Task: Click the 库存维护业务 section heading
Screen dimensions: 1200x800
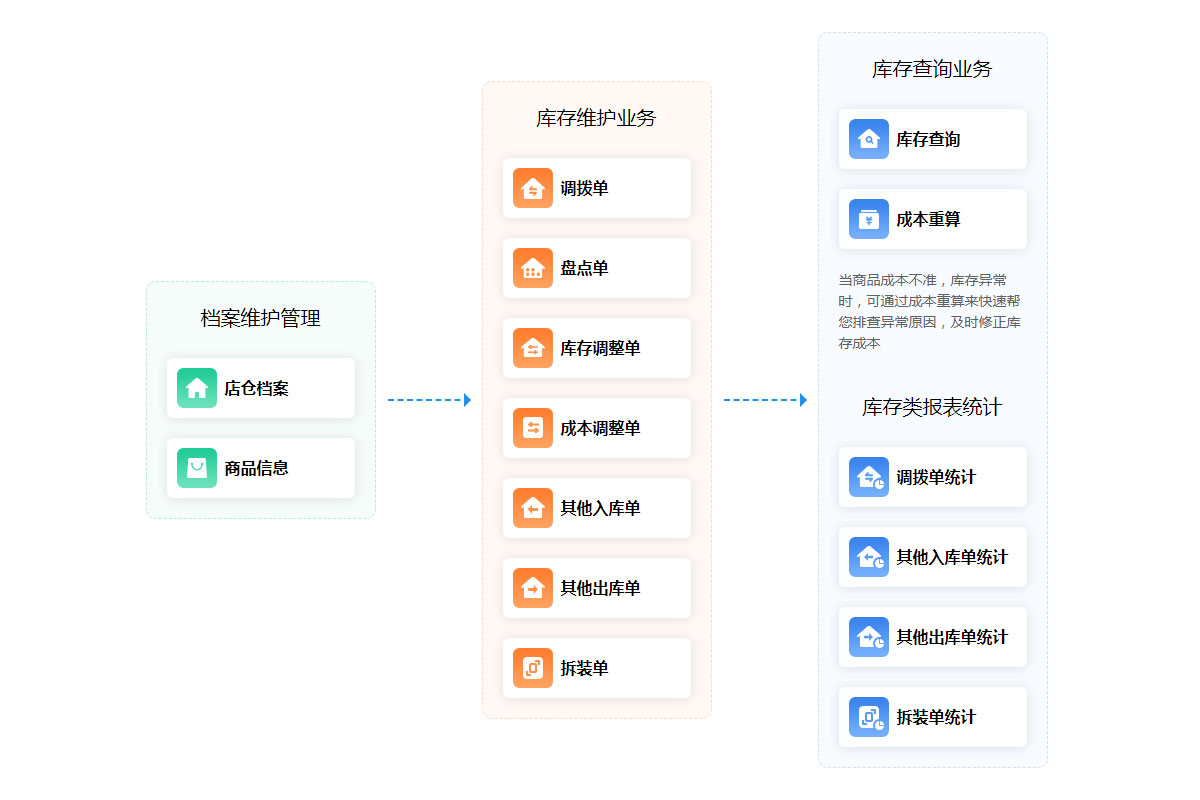Action: pyautogui.click(x=597, y=118)
